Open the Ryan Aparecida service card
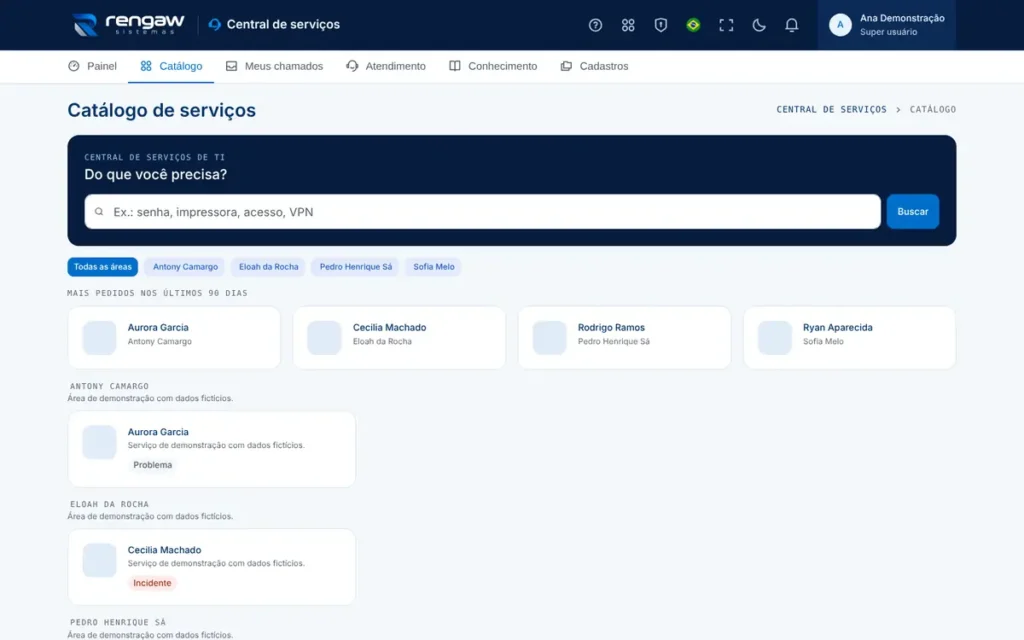This screenshot has width=1024, height=640. pos(849,338)
